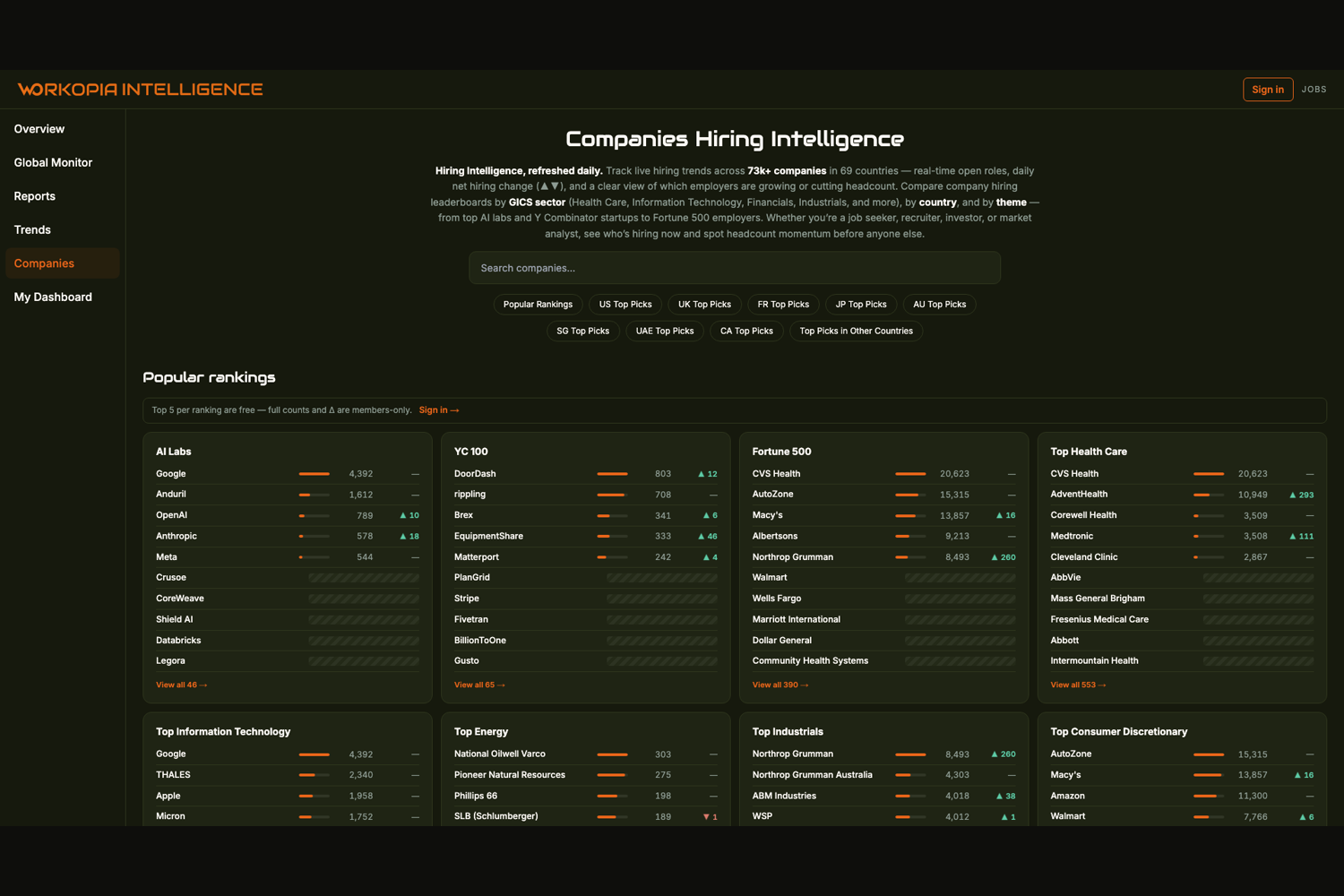The height and width of the screenshot is (896, 1344).
Task: Select the FR Top Picks chip
Action: pyautogui.click(x=783, y=305)
